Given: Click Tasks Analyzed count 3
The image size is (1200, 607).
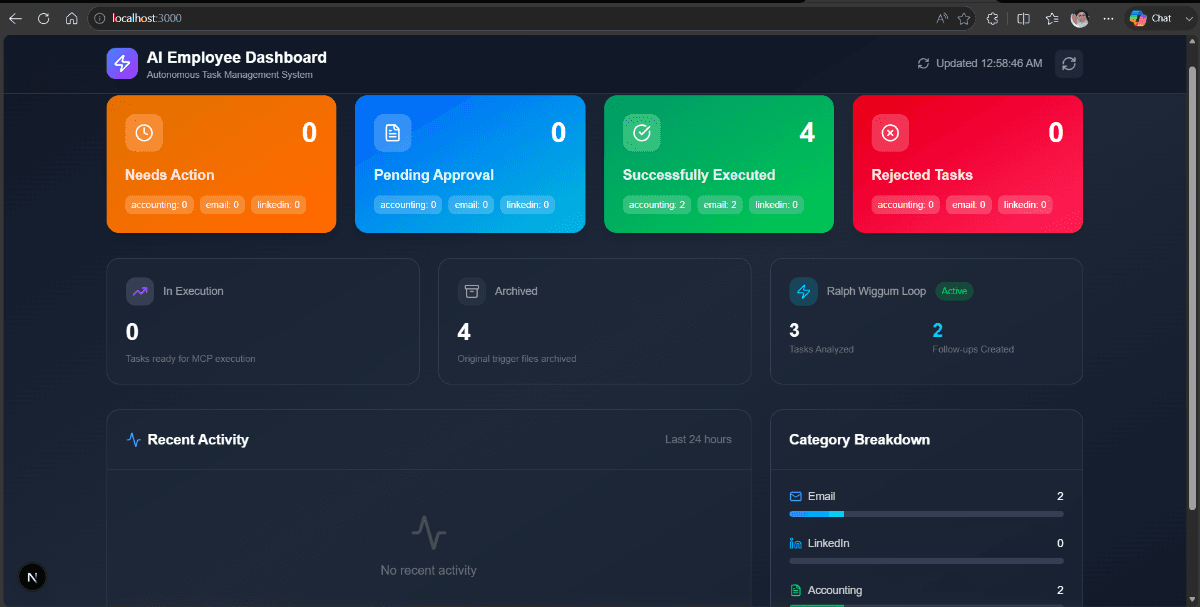Looking at the screenshot, I should tap(794, 330).
